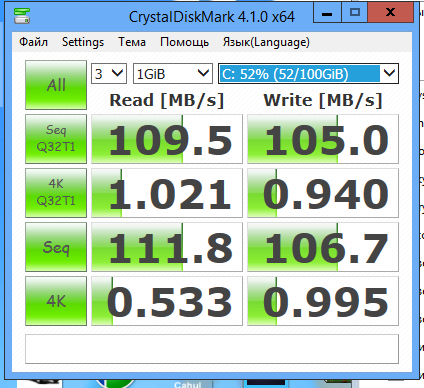Expand the drive dropdown showing C: 52%
424x388 pixels.
308,73
